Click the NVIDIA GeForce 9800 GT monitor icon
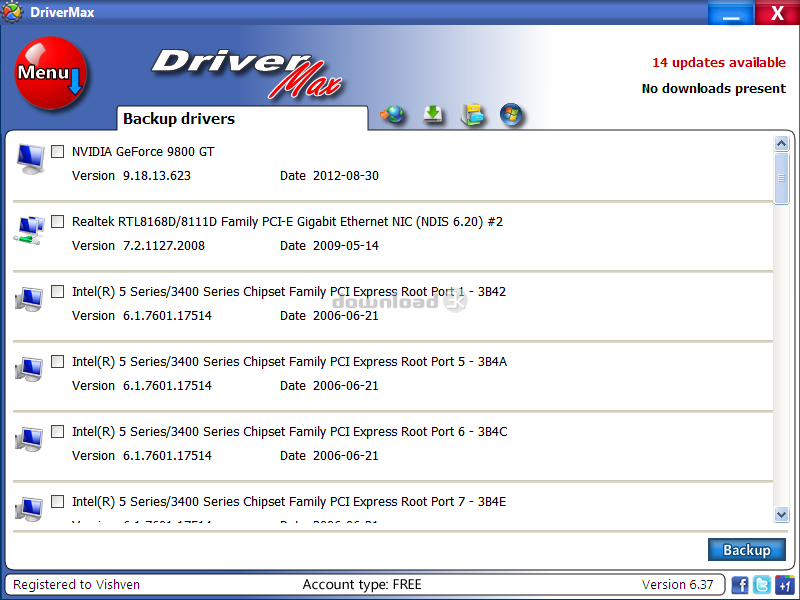The image size is (800, 600). pos(30,159)
